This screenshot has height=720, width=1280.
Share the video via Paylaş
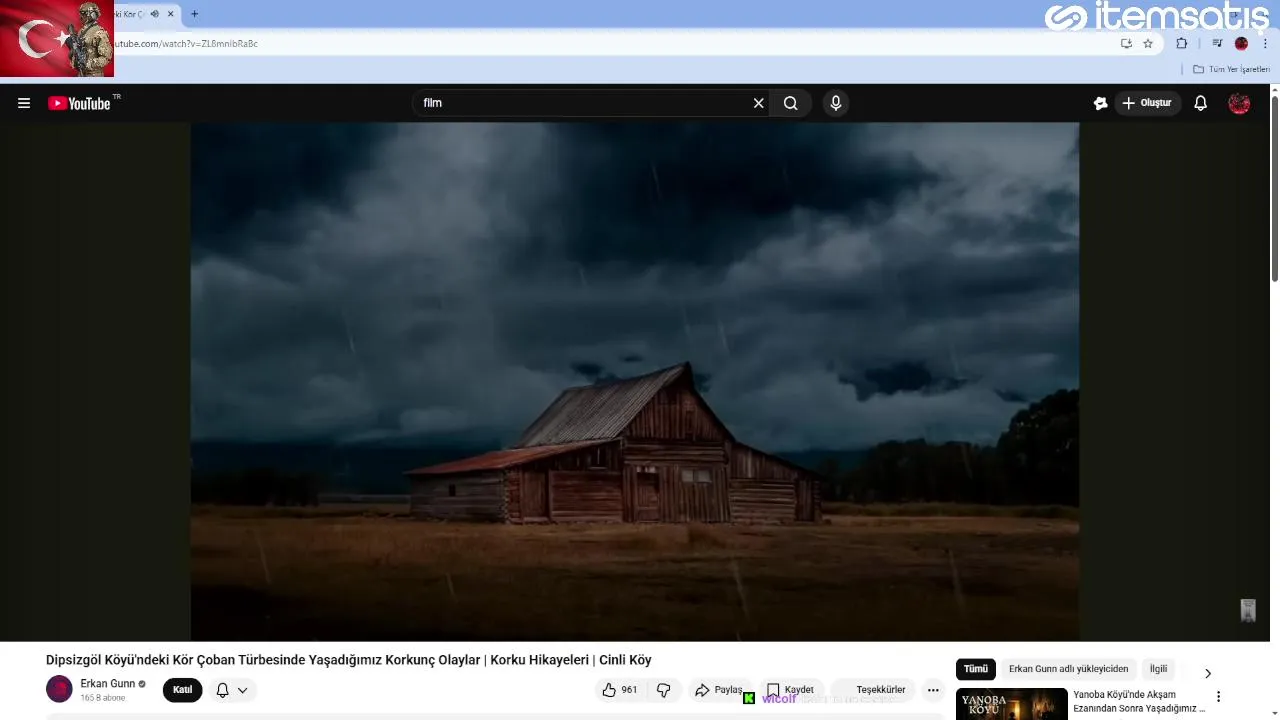click(719, 690)
